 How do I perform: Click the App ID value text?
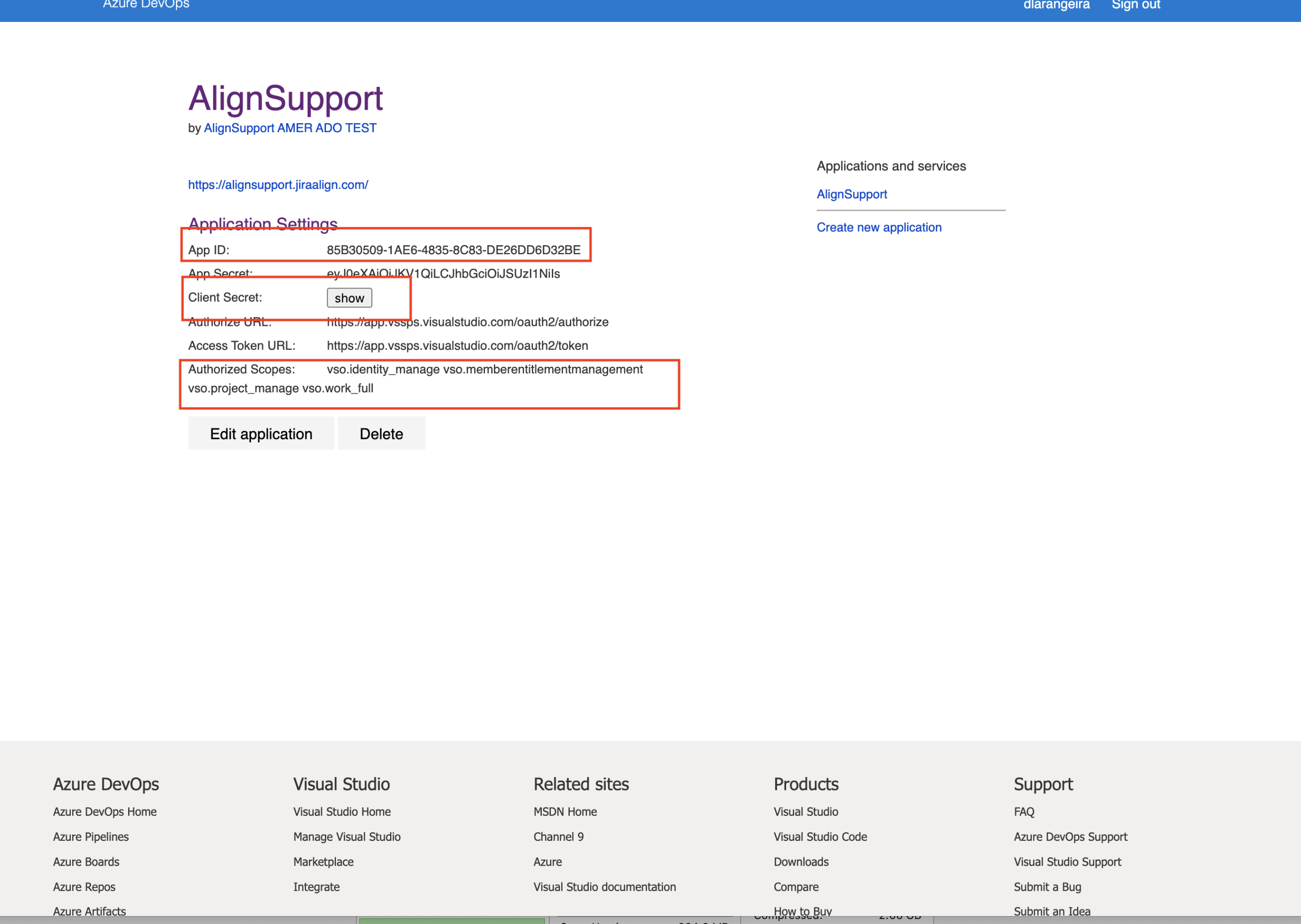click(453, 250)
